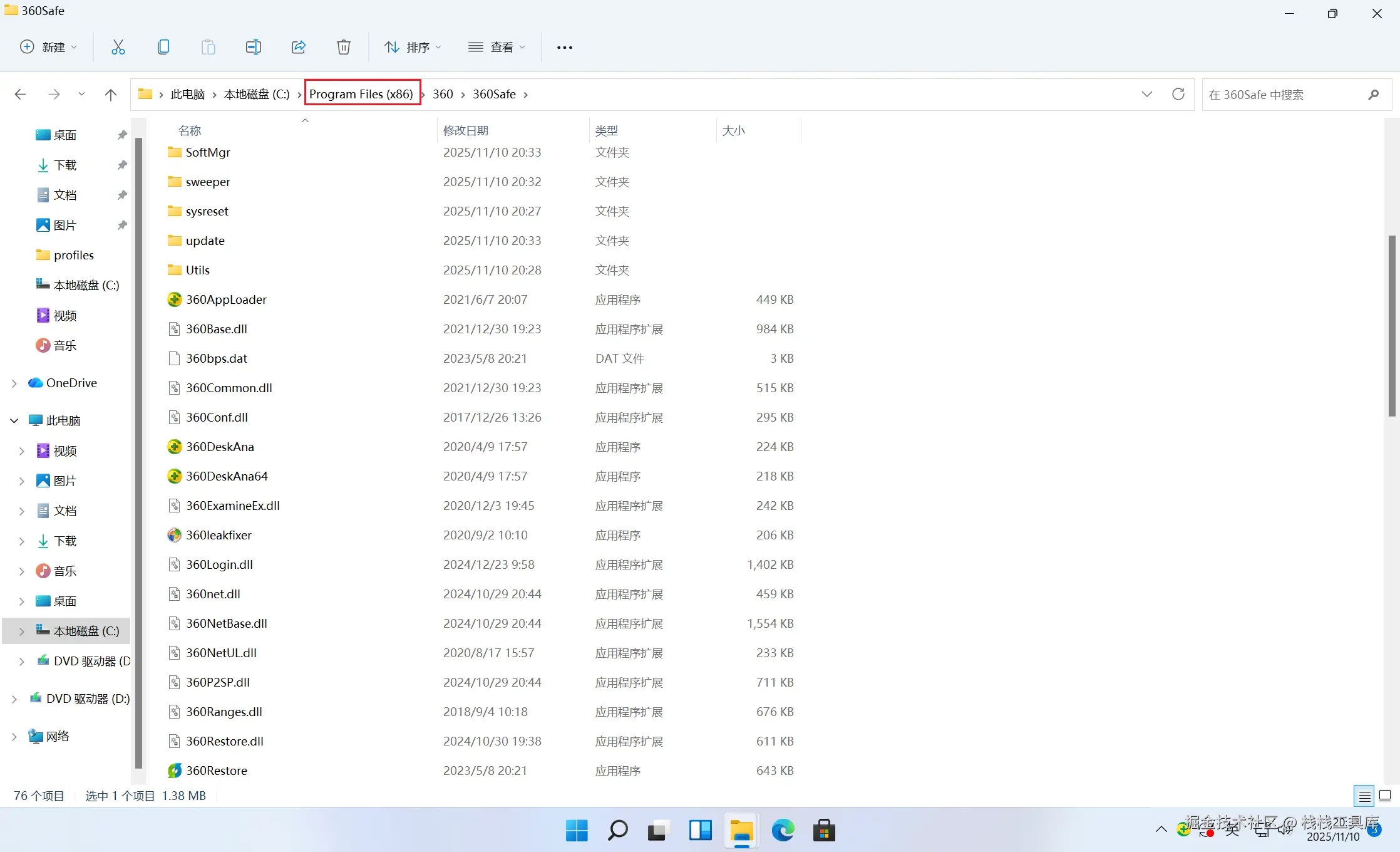Screen dimensions: 1400x852
Task: Open the 排序 sort menu
Action: pos(413,47)
